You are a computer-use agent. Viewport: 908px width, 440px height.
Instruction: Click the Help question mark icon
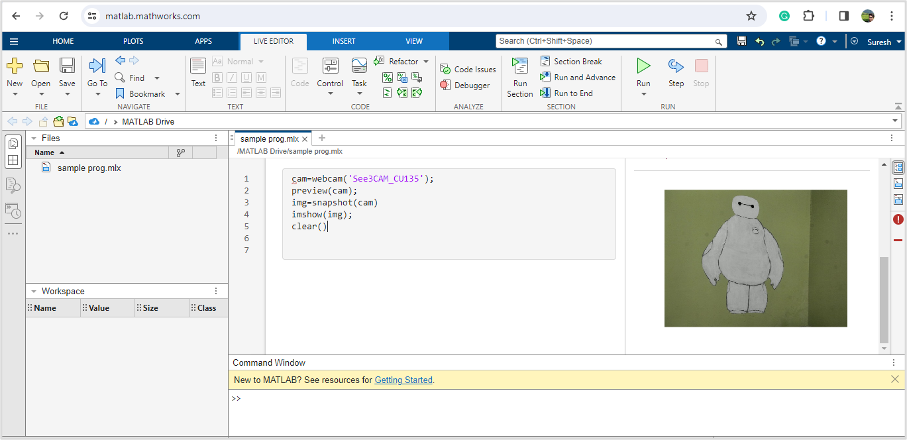pyautogui.click(x=821, y=42)
